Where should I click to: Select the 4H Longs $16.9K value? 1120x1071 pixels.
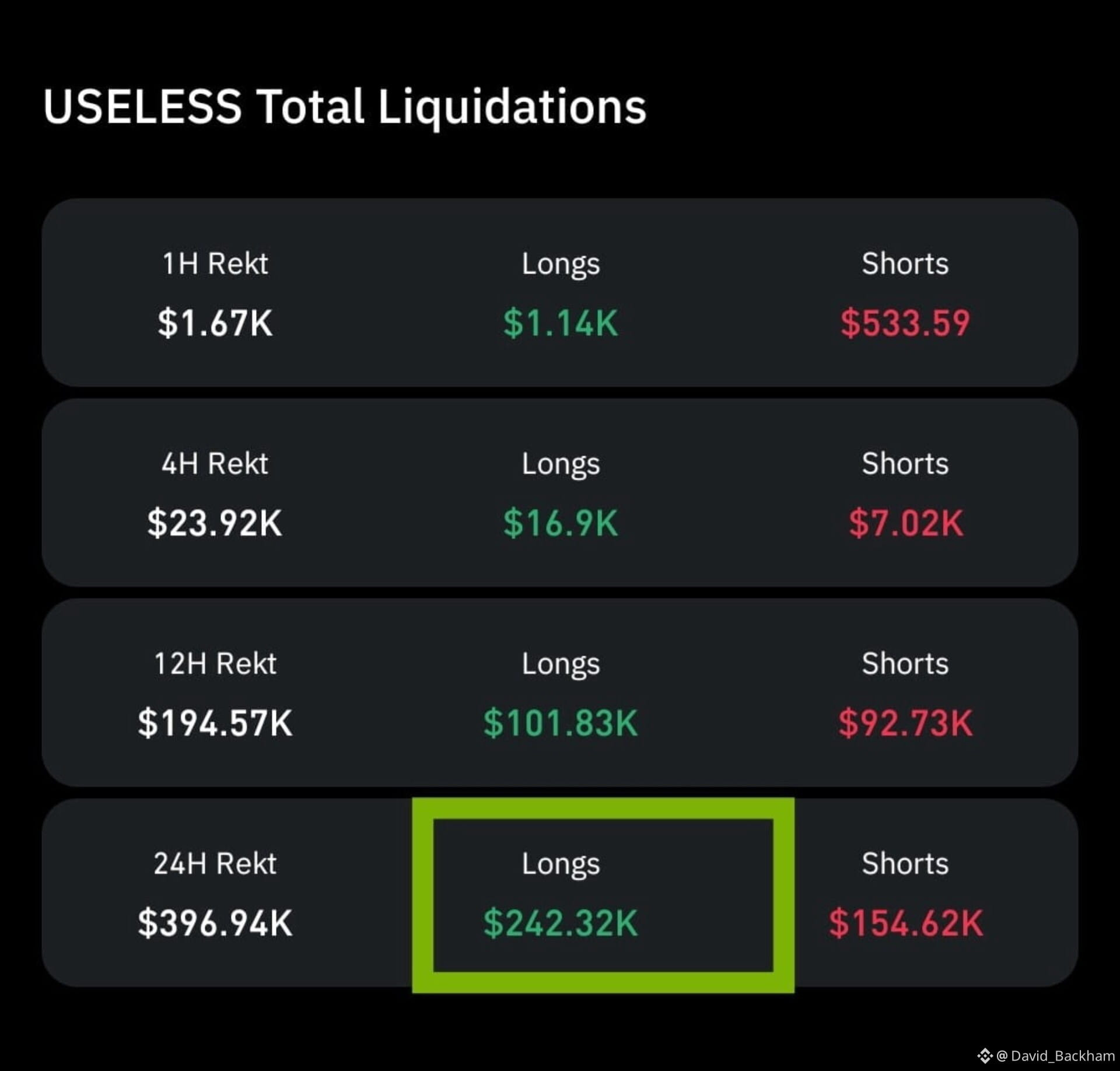[561, 523]
